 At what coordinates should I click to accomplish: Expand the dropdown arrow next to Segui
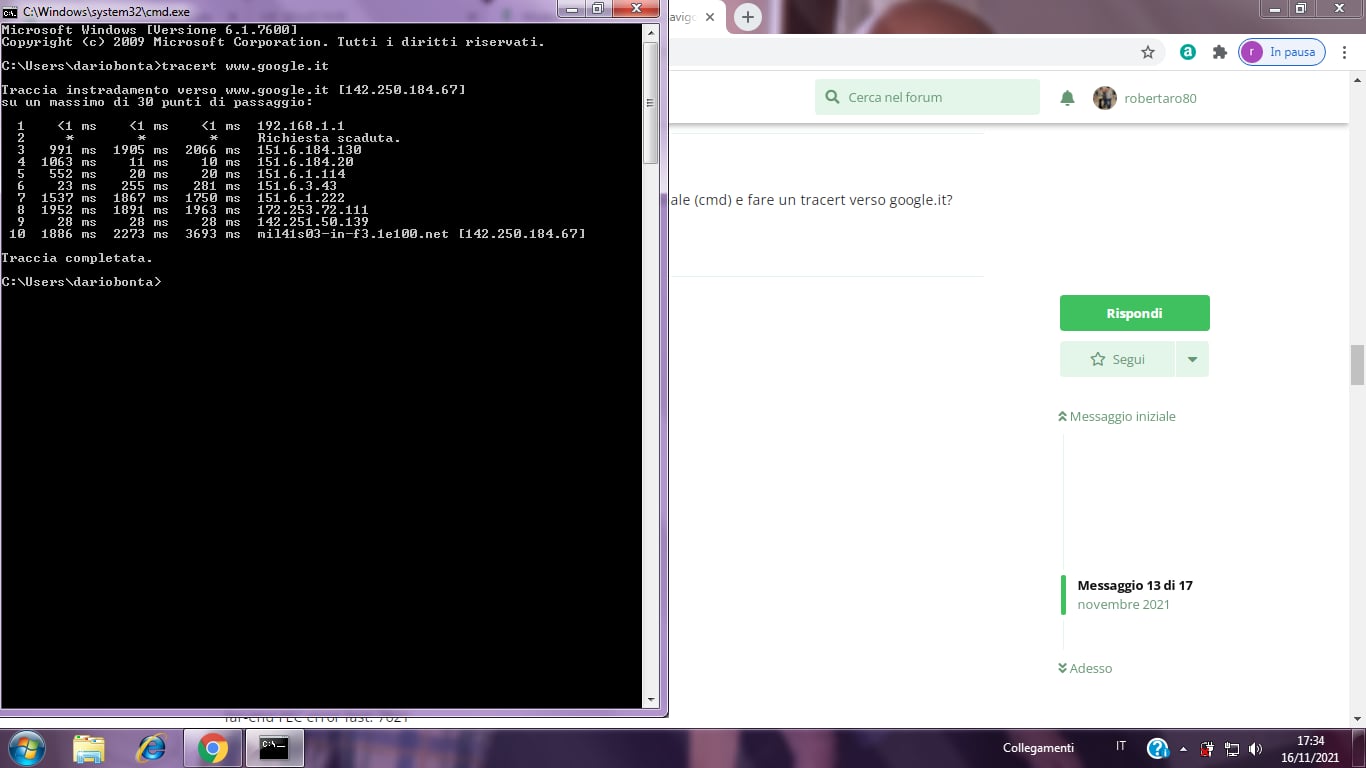tap(1192, 359)
